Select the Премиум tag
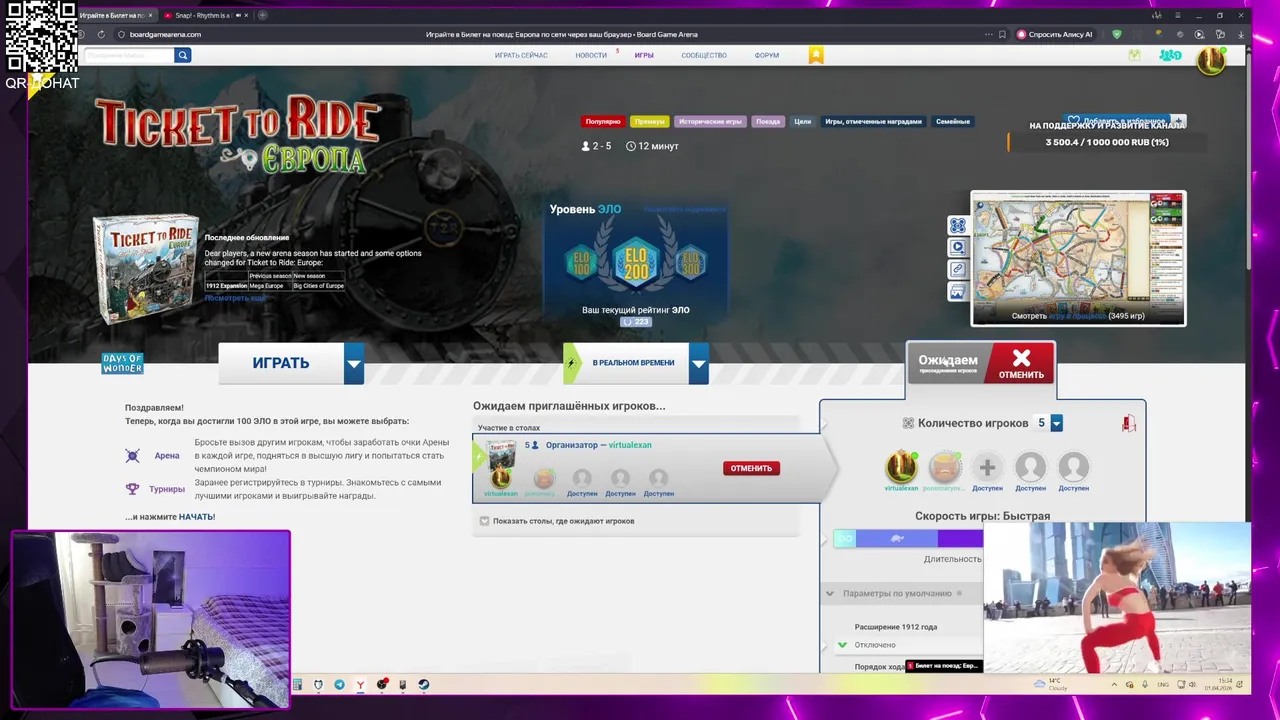1280x720 pixels. [x=650, y=121]
